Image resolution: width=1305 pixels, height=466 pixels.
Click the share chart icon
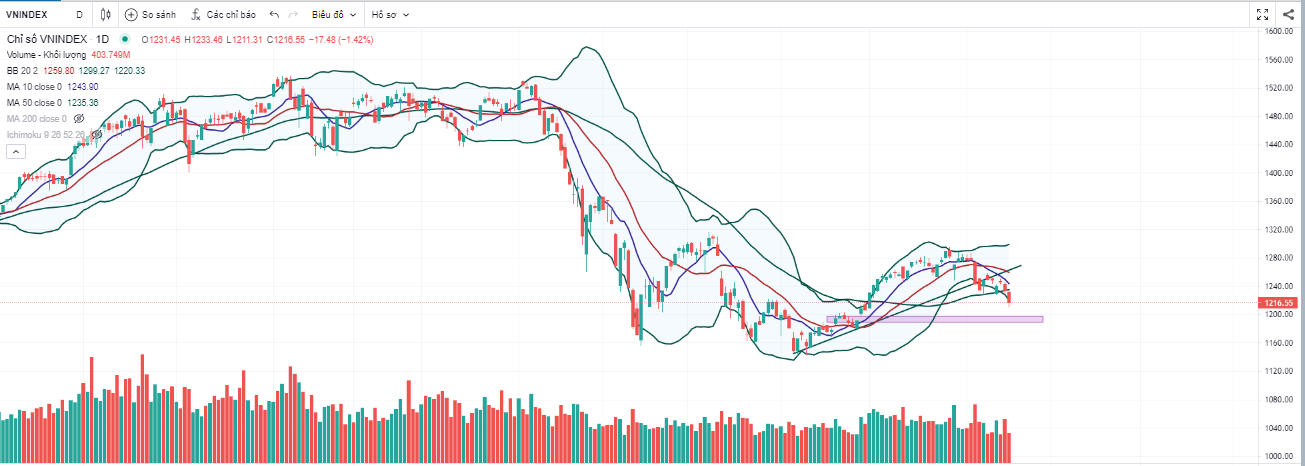1289,14
